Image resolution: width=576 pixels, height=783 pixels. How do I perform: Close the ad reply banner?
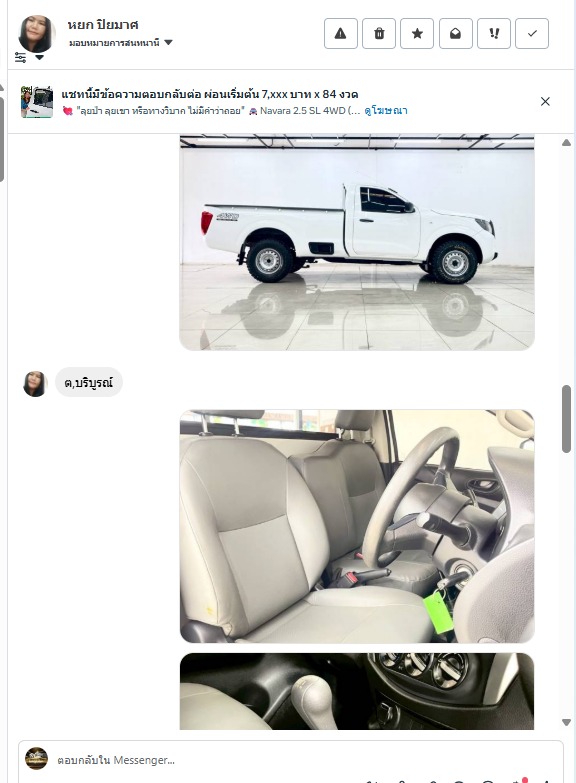point(545,101)
